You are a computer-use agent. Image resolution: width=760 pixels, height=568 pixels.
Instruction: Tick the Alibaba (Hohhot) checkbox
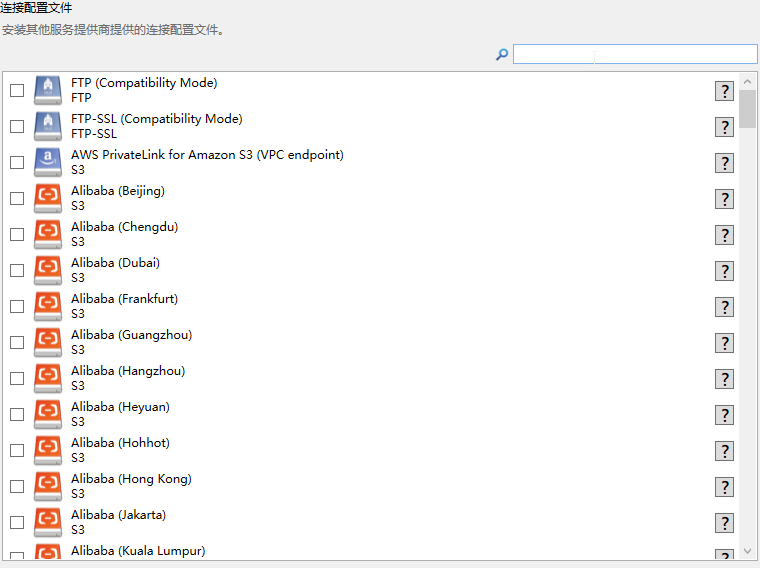(x=17, y=450)
